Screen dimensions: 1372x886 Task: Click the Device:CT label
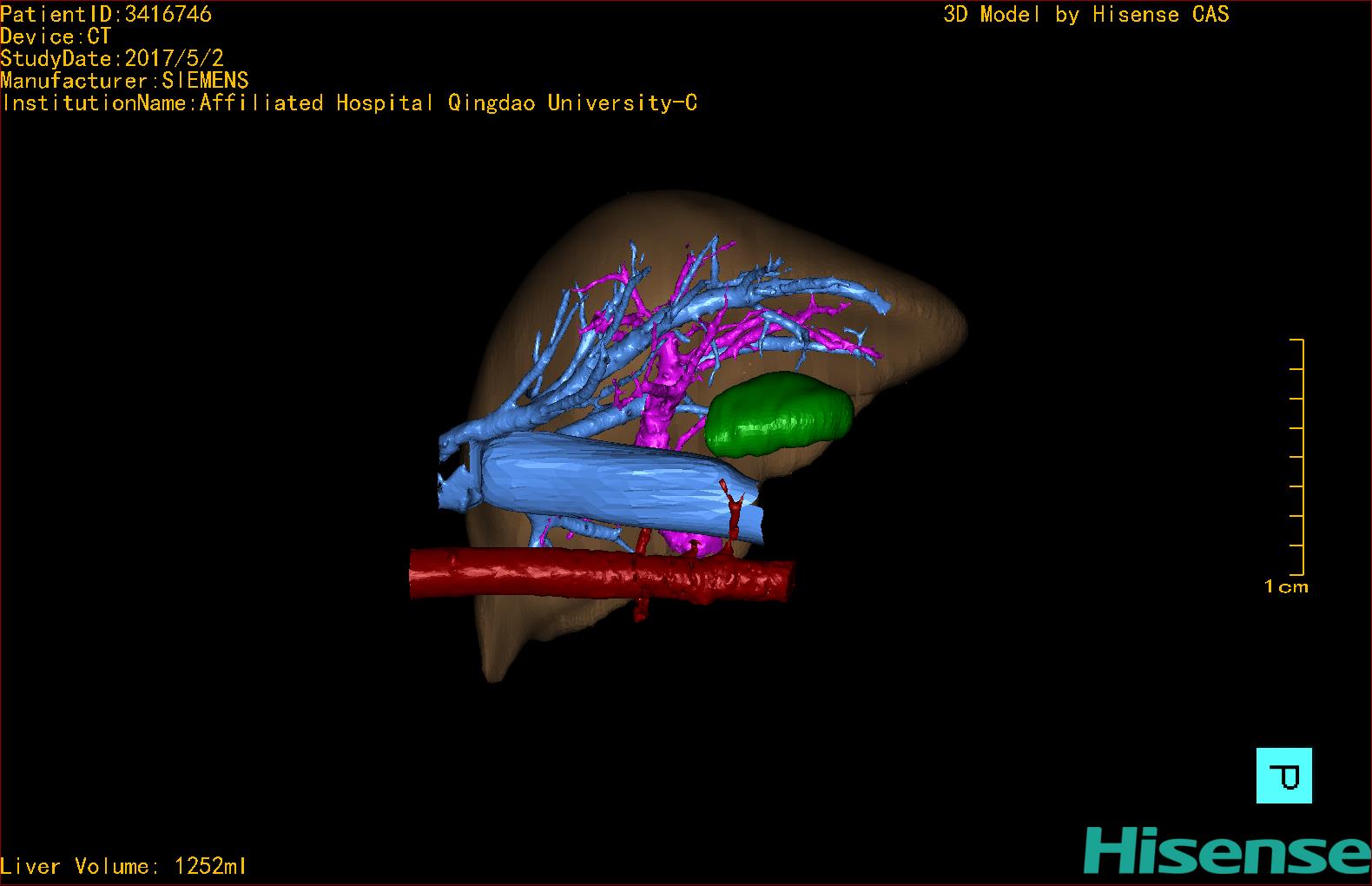click(56, 36)
